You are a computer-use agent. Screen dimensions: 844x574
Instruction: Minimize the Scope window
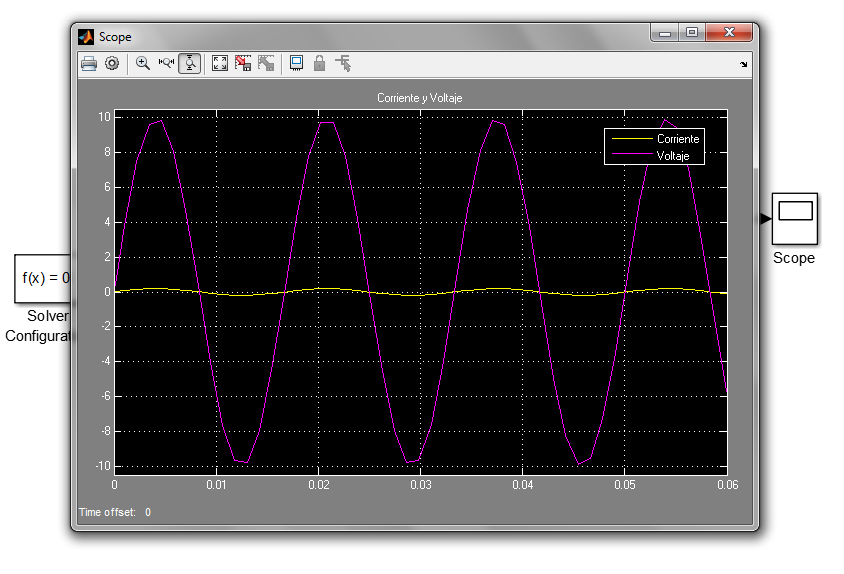coord(665,32)
